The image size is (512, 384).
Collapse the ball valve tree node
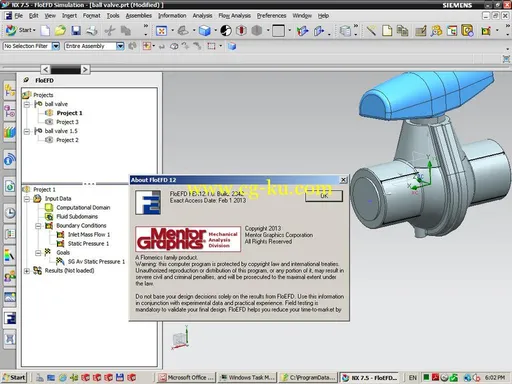click(x=27, y=104)
